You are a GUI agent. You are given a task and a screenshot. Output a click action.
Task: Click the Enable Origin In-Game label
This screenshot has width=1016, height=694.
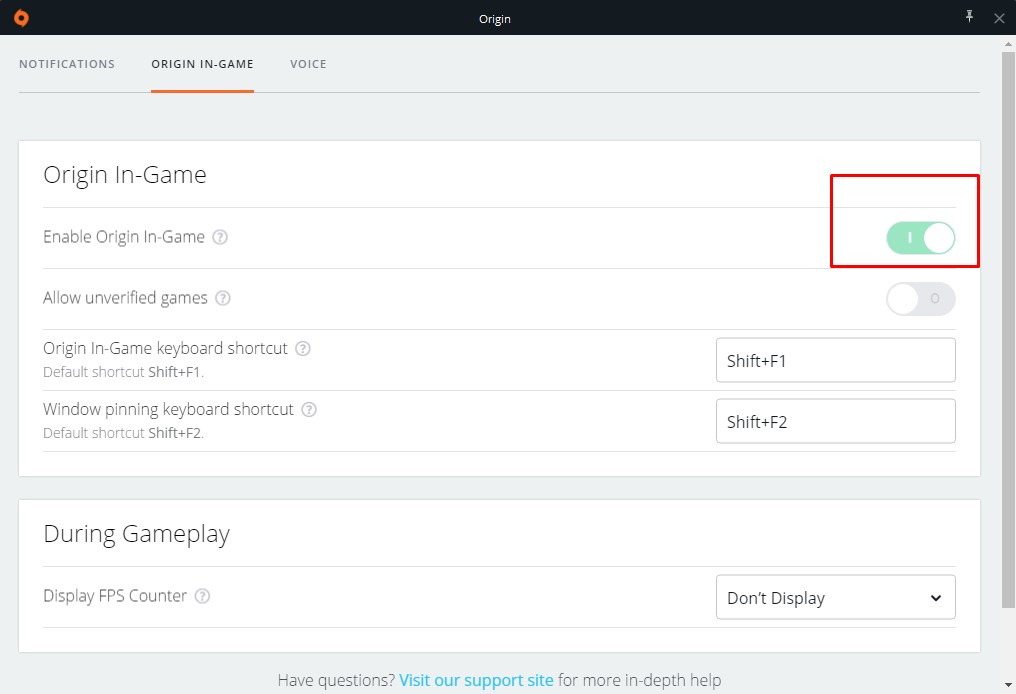coord(124,237)
